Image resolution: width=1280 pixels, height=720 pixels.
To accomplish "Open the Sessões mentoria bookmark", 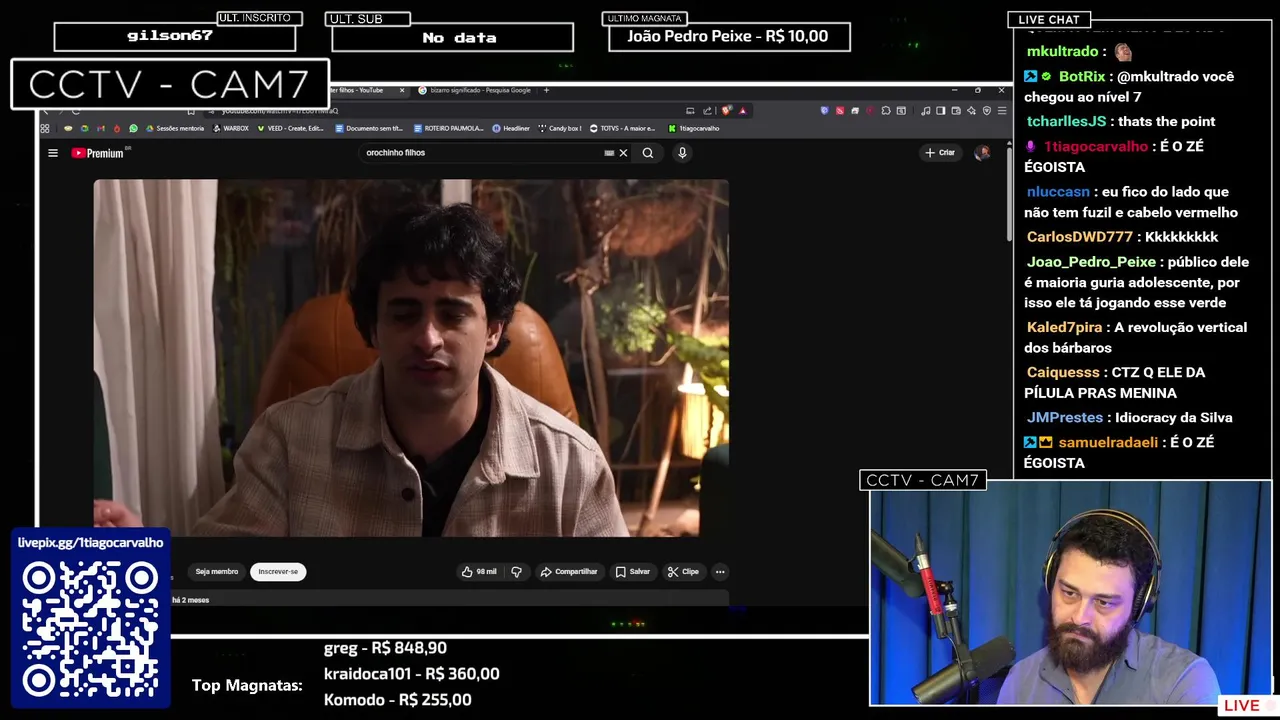I will click(x=177, y=128).
